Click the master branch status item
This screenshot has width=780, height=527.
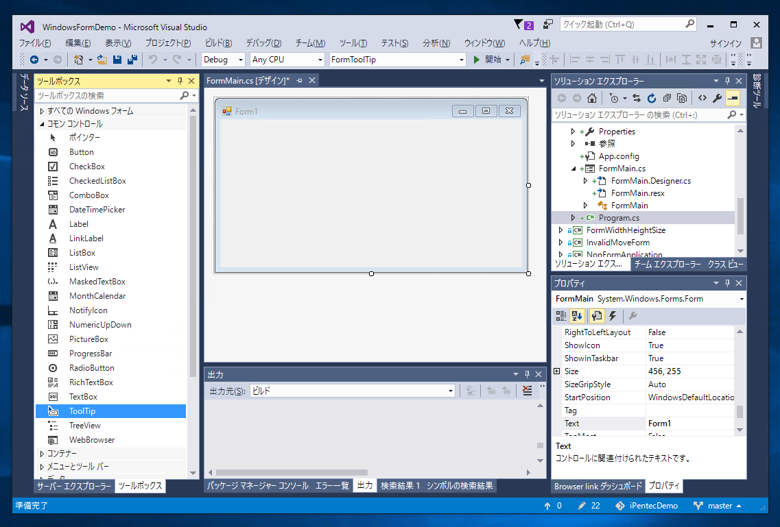[x=717, y=506]
